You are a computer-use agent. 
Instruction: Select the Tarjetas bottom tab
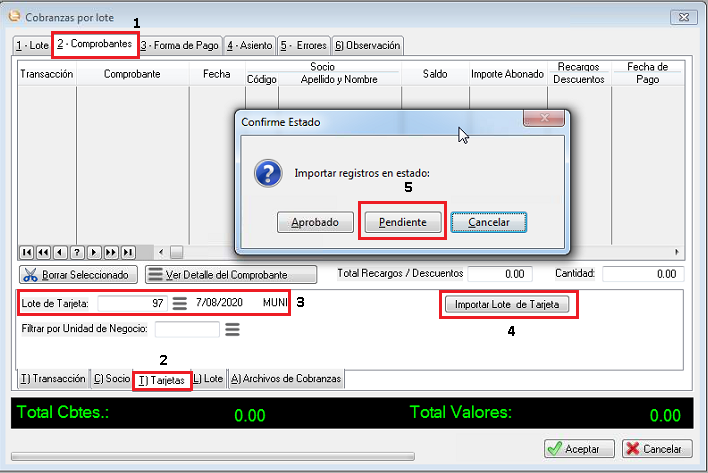pyautogui.click(x=162, y=380)
